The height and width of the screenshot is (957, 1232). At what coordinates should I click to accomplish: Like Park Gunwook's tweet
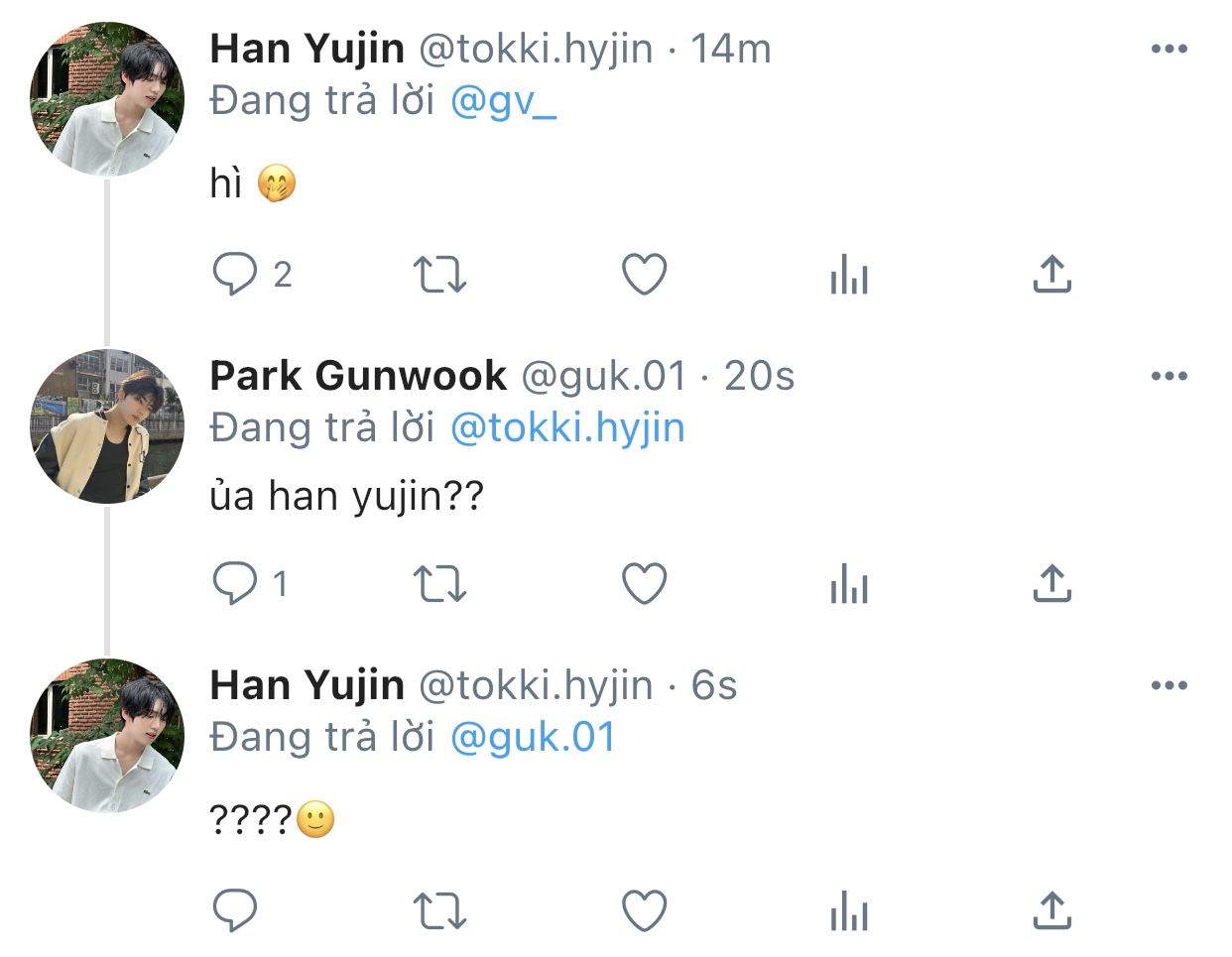tap(645, 583)
